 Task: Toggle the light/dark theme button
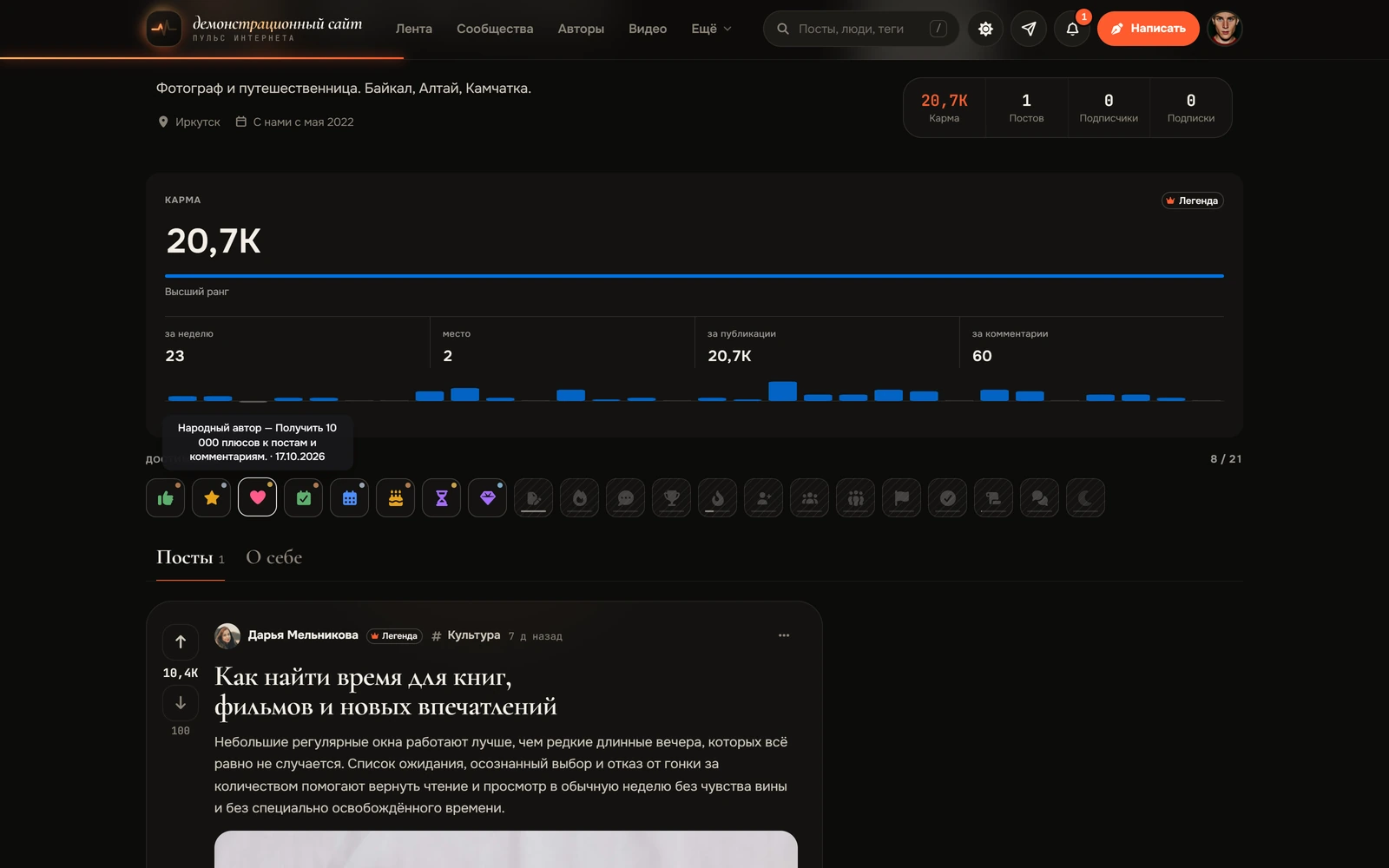[x=985, y=29]
